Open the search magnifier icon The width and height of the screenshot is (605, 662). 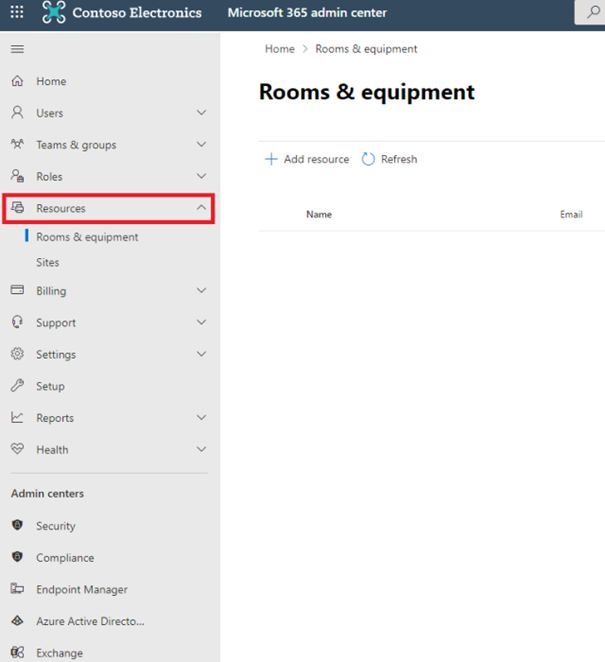[x=593, y=12]
